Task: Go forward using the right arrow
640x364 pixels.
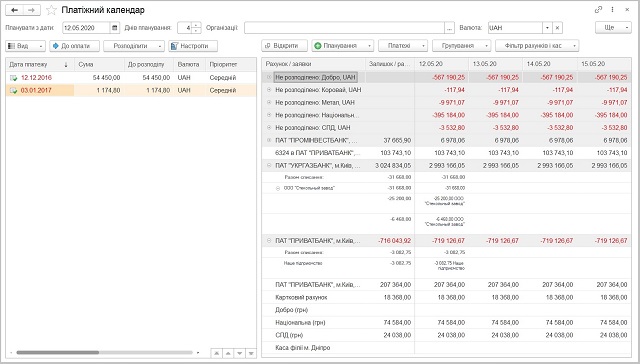Action: click(x=31, y=10)
